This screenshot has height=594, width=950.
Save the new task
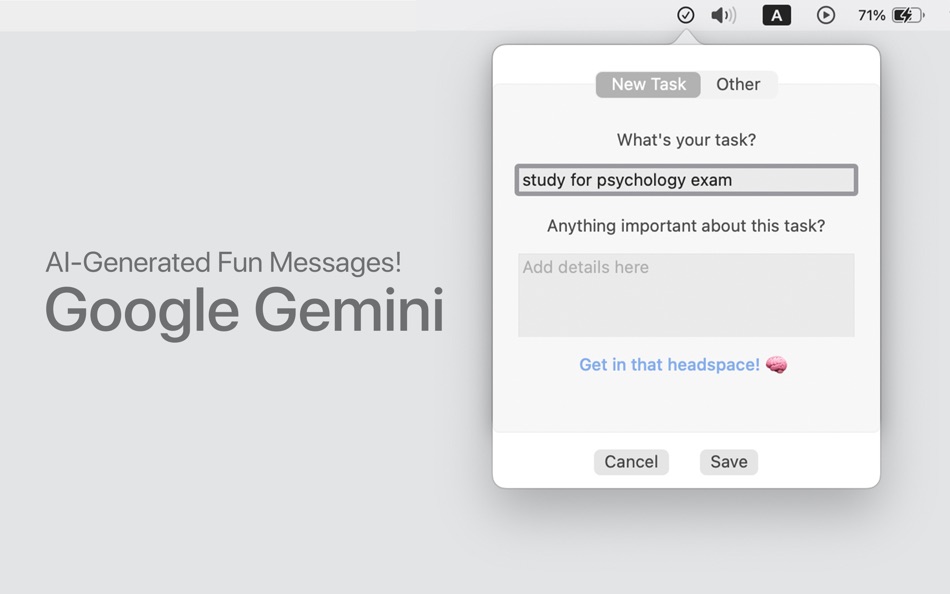click(729, 462)
